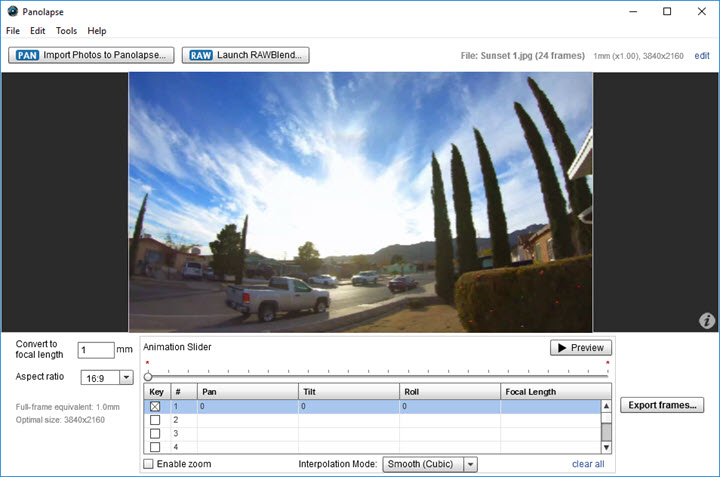Open the Edit menu
This screenshot has width=720, height=477.
pos(38,31)
